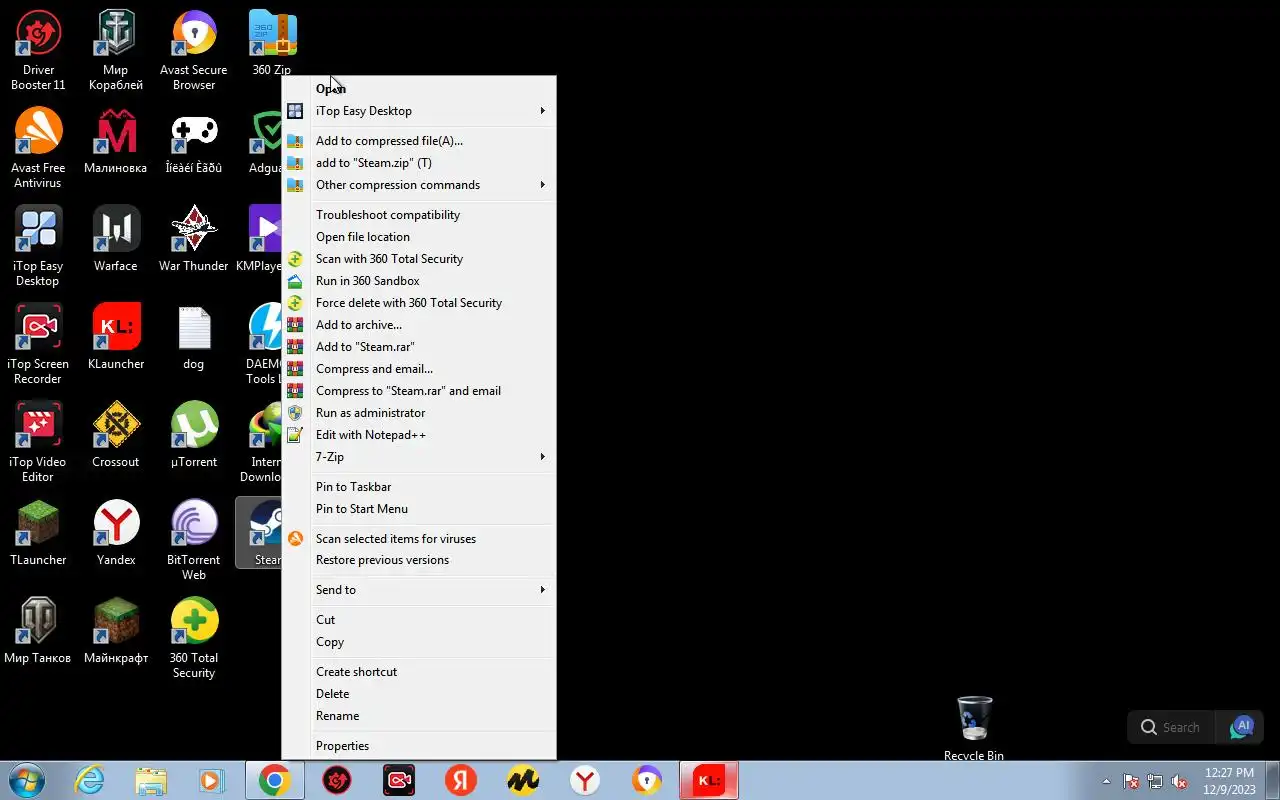Click the Windows Start button

tap(27, 781)
